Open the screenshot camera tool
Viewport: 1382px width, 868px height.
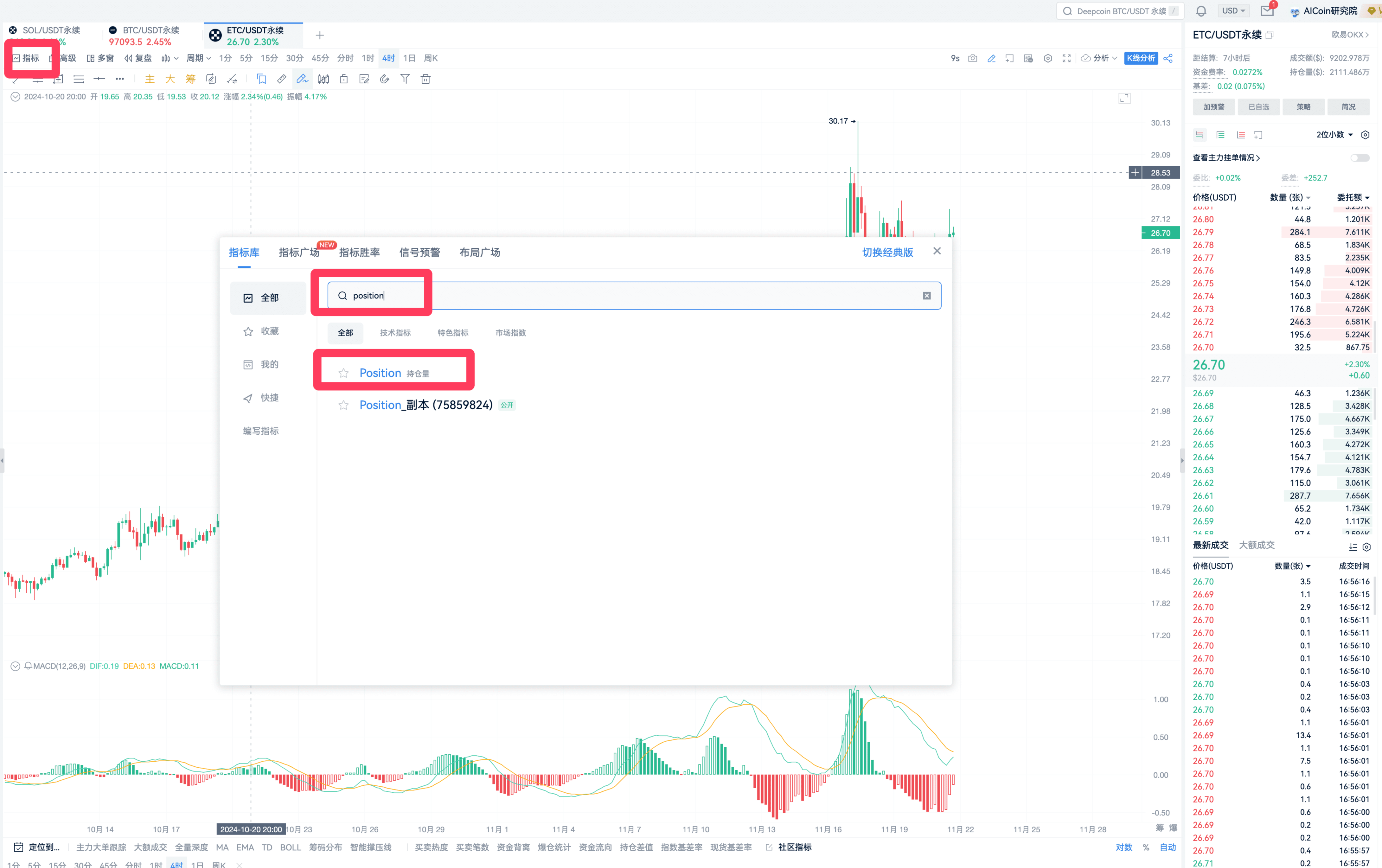[x=972, y=58]
